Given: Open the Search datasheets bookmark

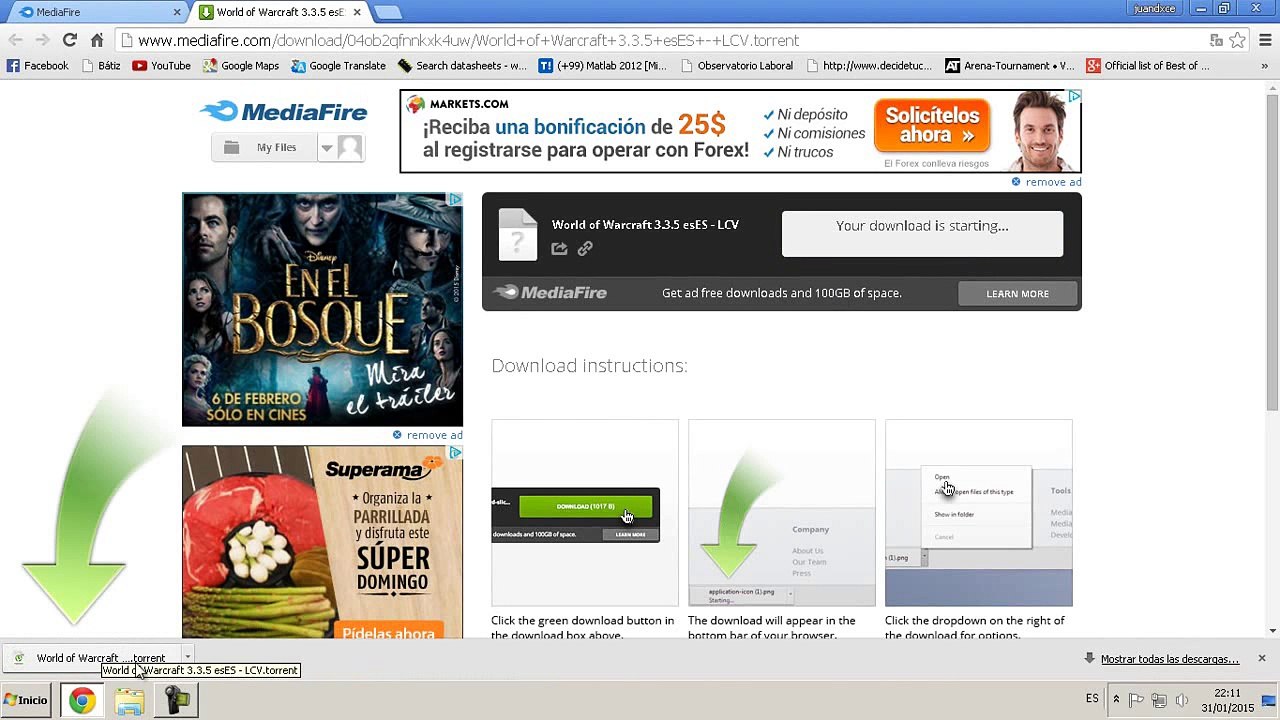Looking at the screenshot, I should point(462,66).
